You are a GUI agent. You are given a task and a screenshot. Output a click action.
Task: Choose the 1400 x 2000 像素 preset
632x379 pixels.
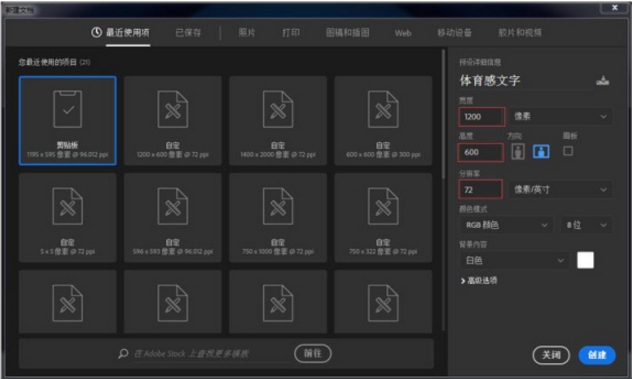coord(278,121)
